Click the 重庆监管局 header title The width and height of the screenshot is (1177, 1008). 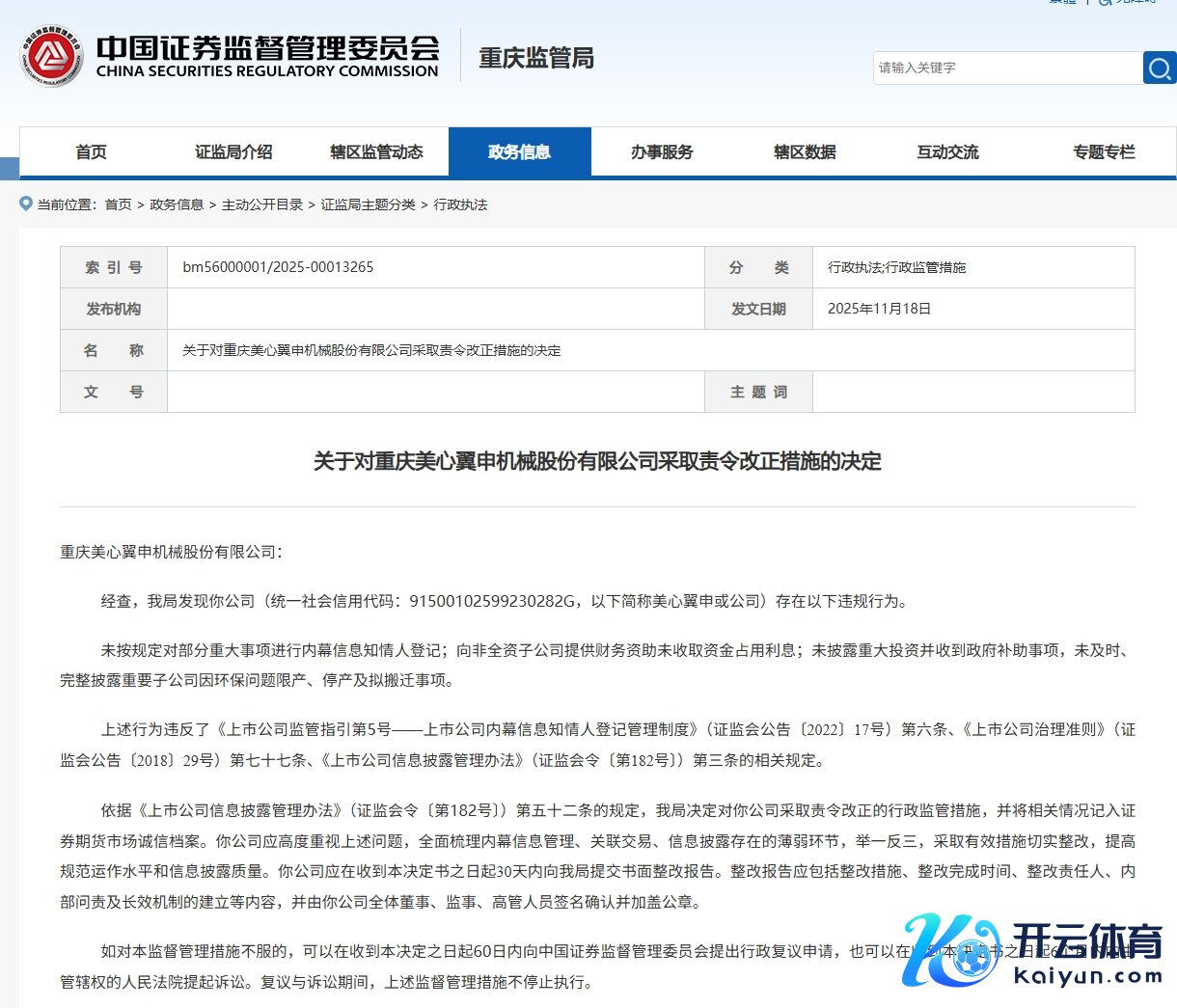pos(536,58)
